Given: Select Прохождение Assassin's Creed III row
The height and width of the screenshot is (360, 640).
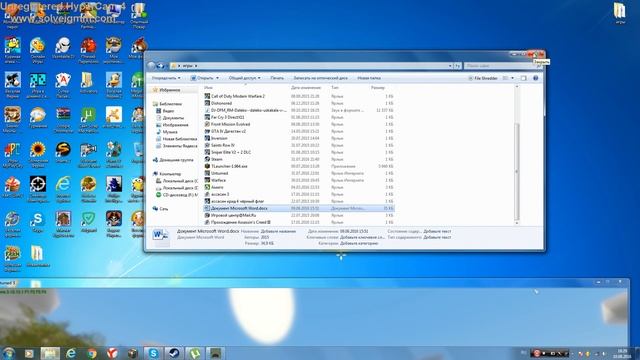Looking at the screenshot, I should tap(299, 222).
